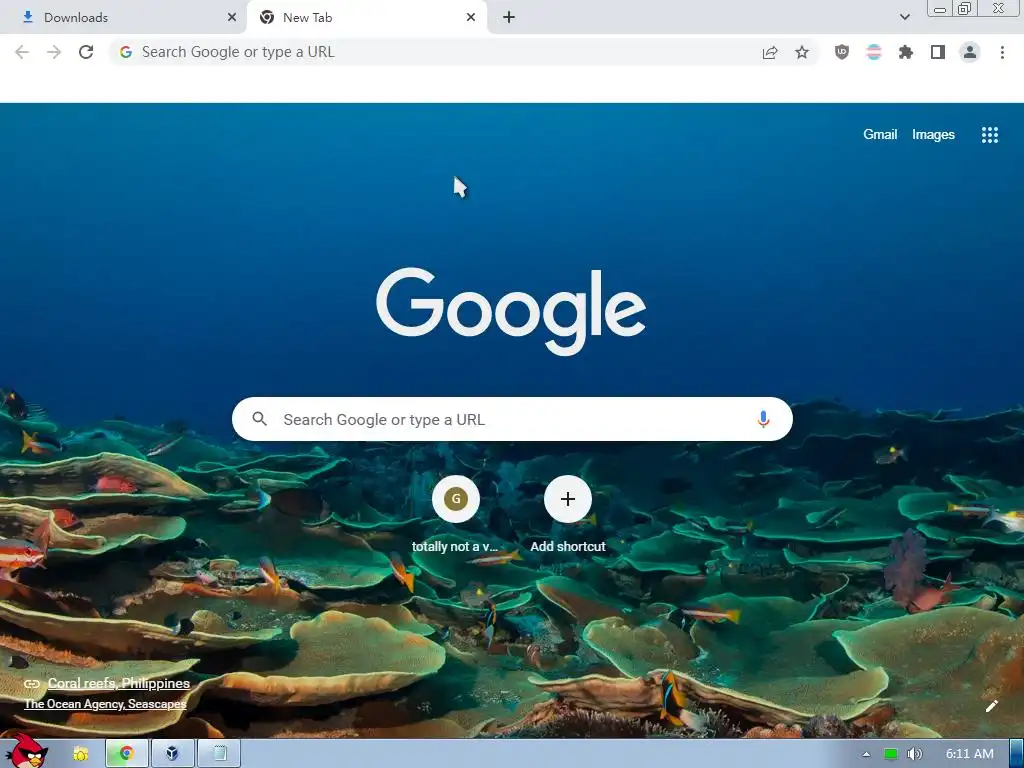Screen dimensions: 1024x768
Task: Reload the current page
Action: click(86, 52)
